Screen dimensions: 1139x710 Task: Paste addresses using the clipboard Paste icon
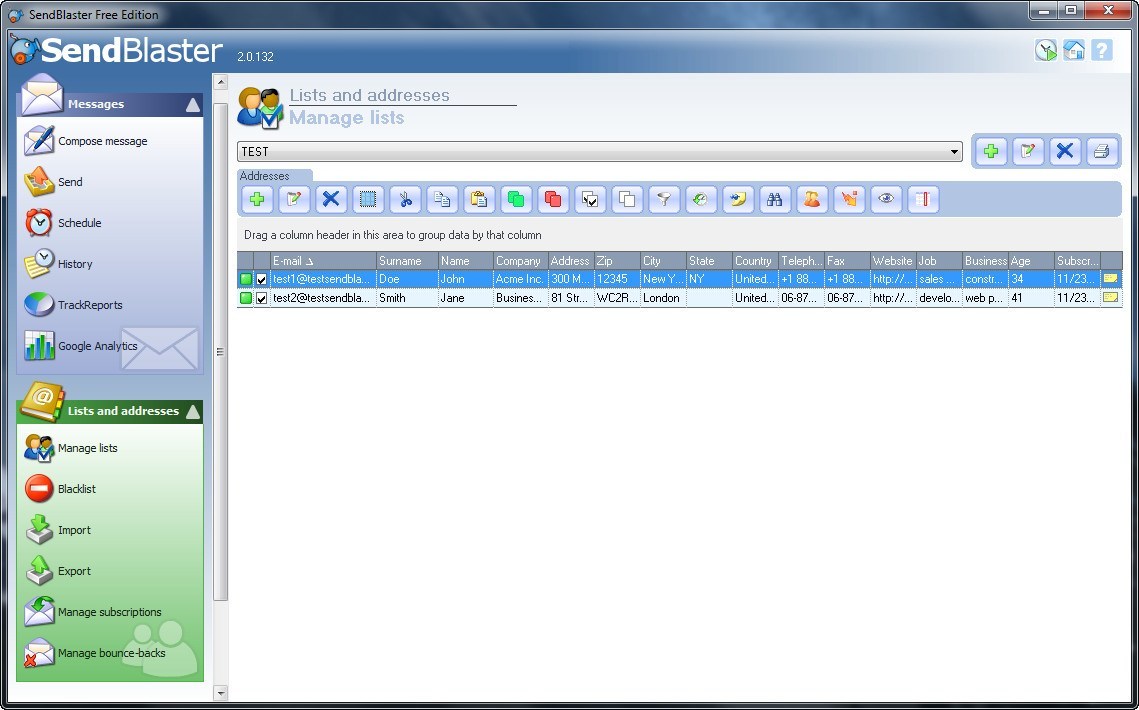pos(479,199)
